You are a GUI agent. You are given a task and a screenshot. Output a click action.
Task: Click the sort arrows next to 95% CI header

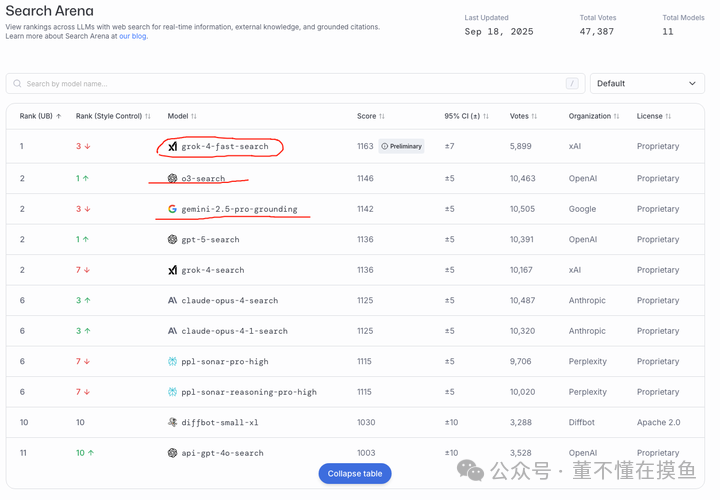coord(486,116)
